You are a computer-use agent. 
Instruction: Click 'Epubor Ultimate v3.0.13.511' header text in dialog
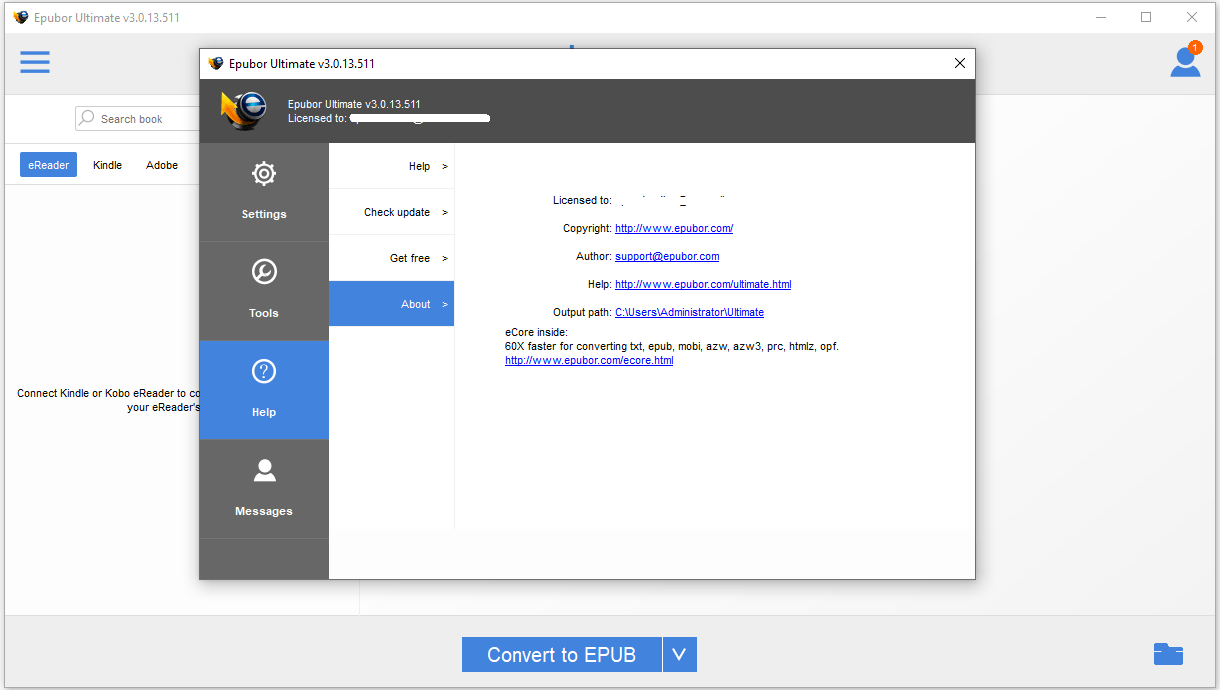tap(354, 104)
